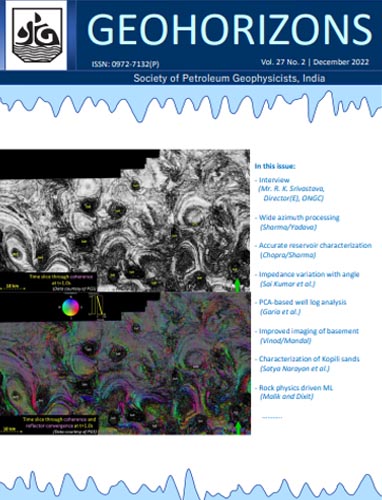Viewport: 382px width, 500px height.
Task: Click the '(Chopra/Sharma)' author line
Action: pyautogui.click(x=288, y=255)
